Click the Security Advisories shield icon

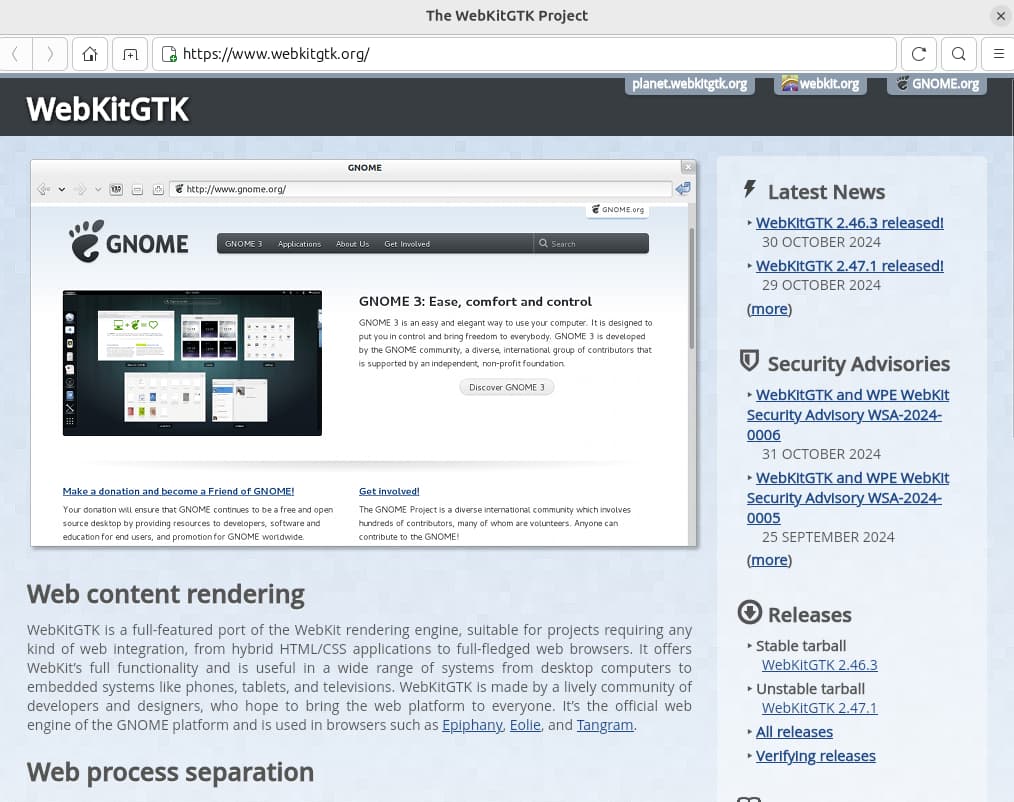click(x=749, y=360)
